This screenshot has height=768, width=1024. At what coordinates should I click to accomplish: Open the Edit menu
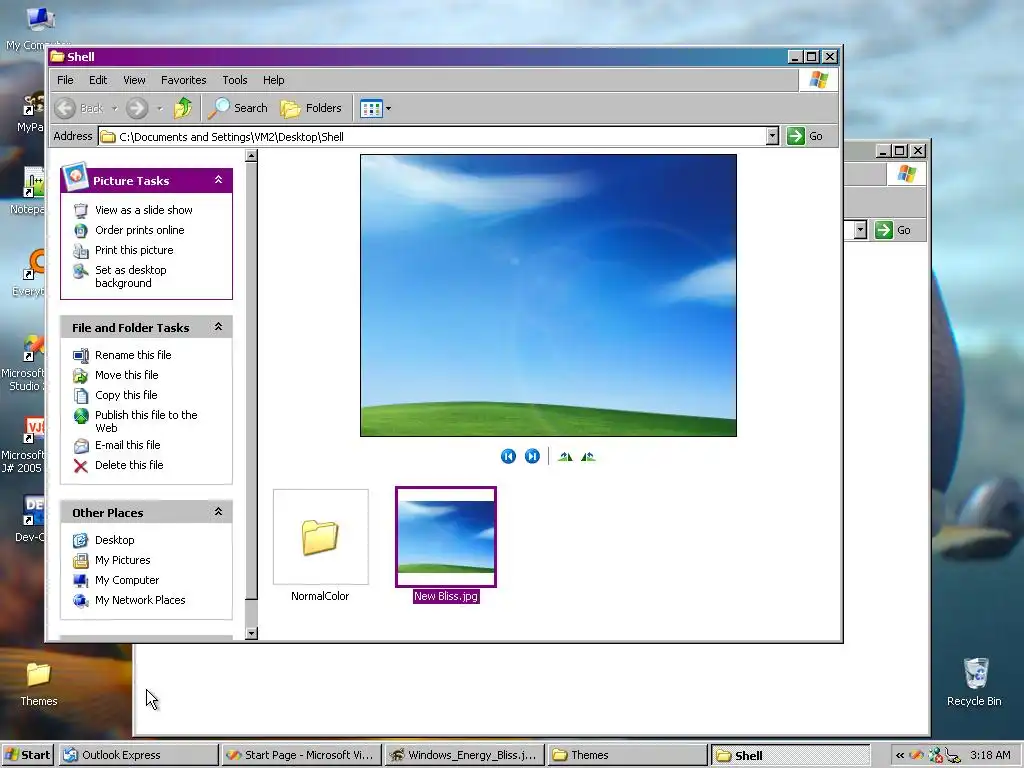tap(98, 80)
